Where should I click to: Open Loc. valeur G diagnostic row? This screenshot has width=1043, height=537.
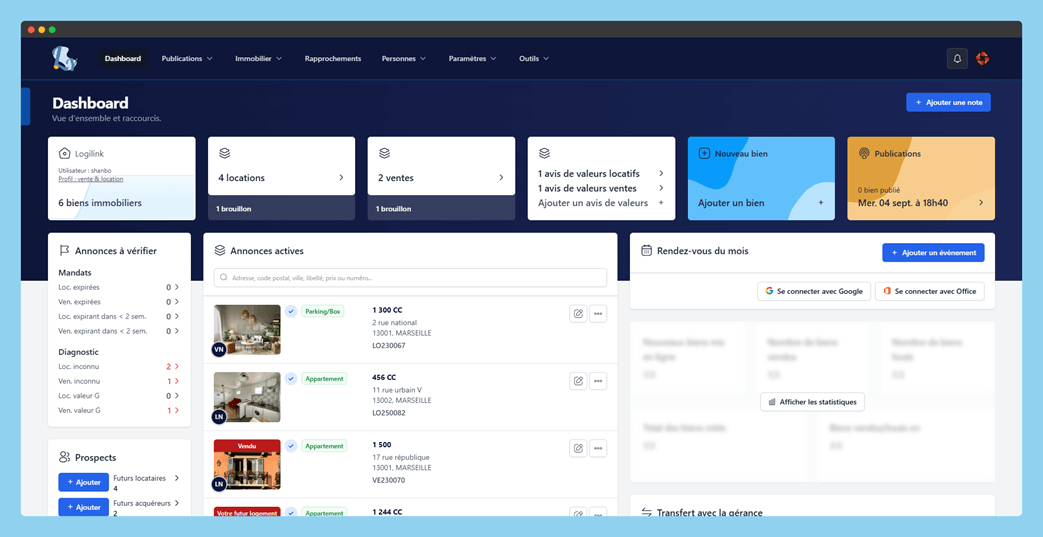[119, 396]
